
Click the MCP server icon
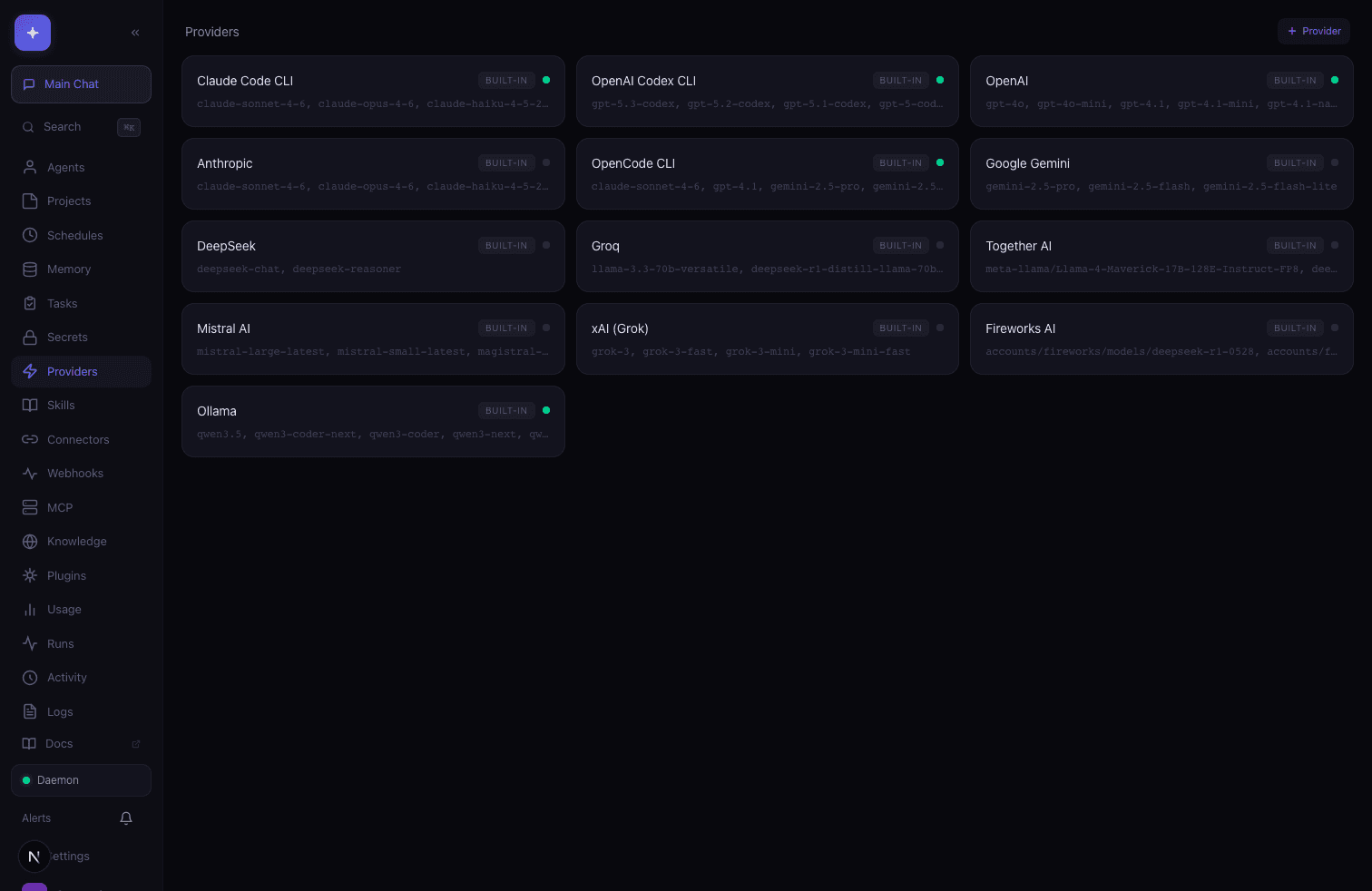coord(30,507)
